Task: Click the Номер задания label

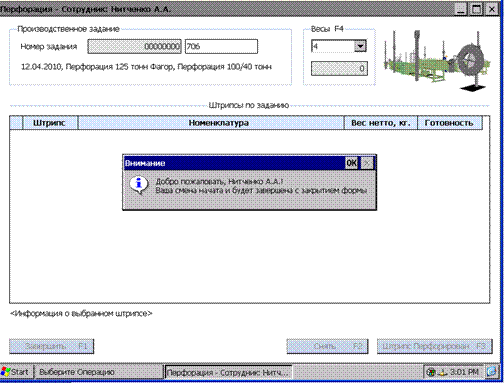Action: pyautogui.click(x=49, y=46)
